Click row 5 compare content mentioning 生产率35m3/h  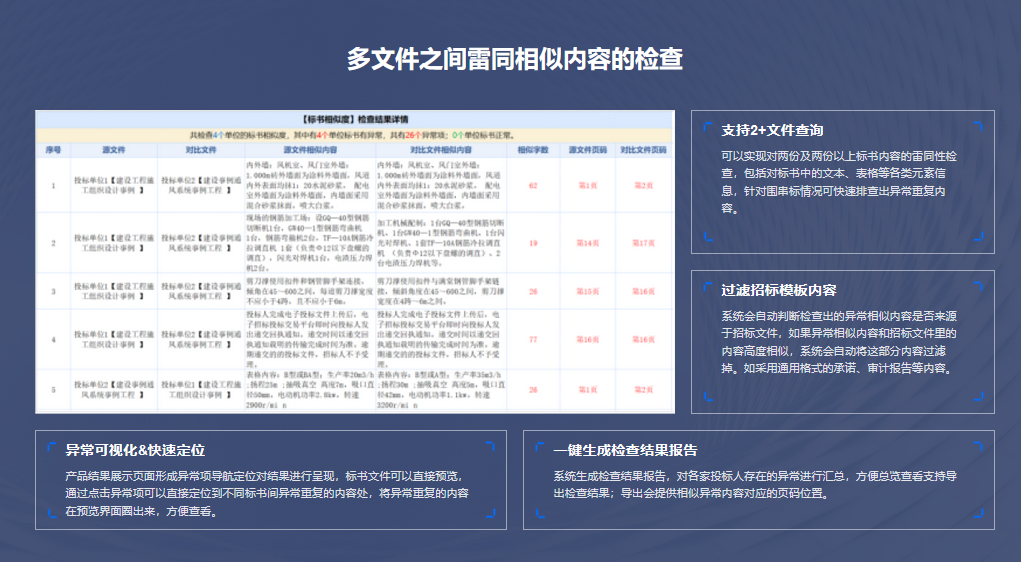tap(441, 389)
